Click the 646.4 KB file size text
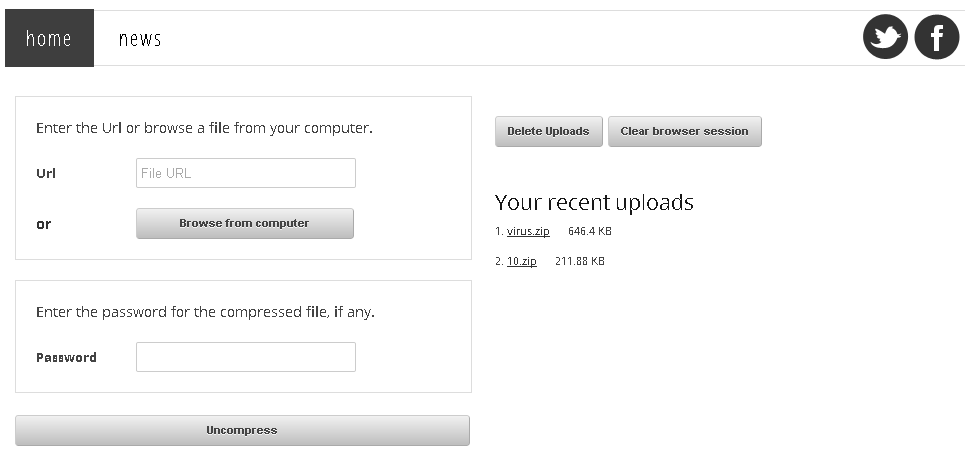This screenshot has height=455, width=976. click(589, 231)
